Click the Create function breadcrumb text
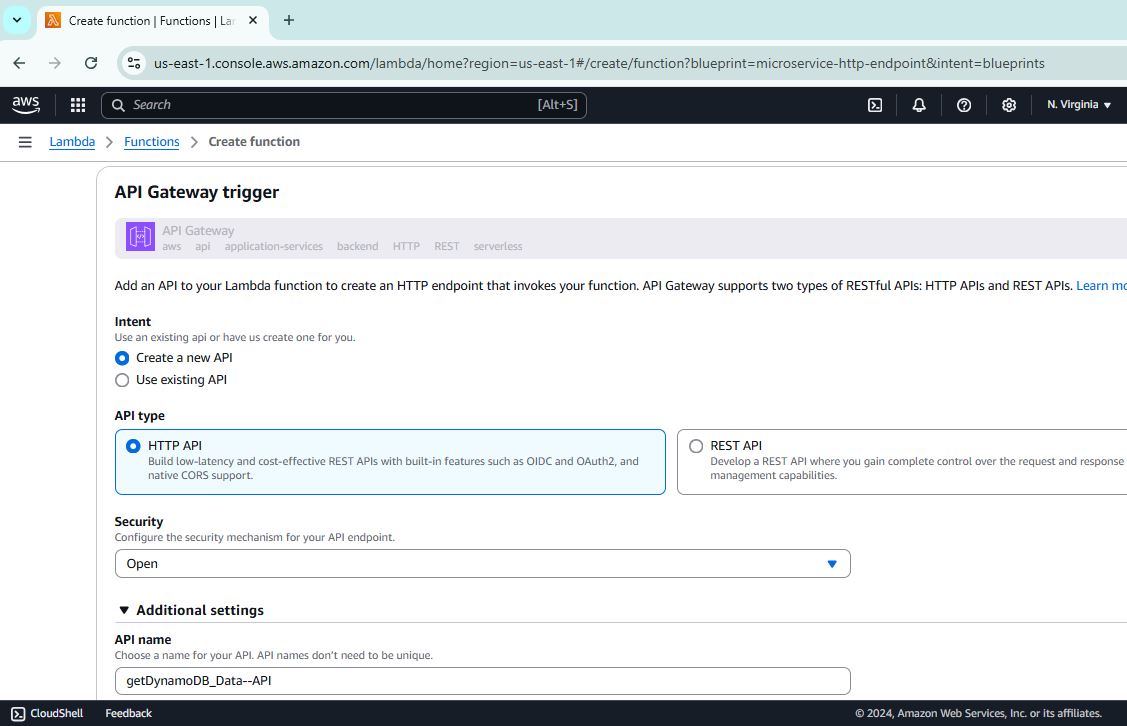The image size is (1127, 726). tap(254, 142)
